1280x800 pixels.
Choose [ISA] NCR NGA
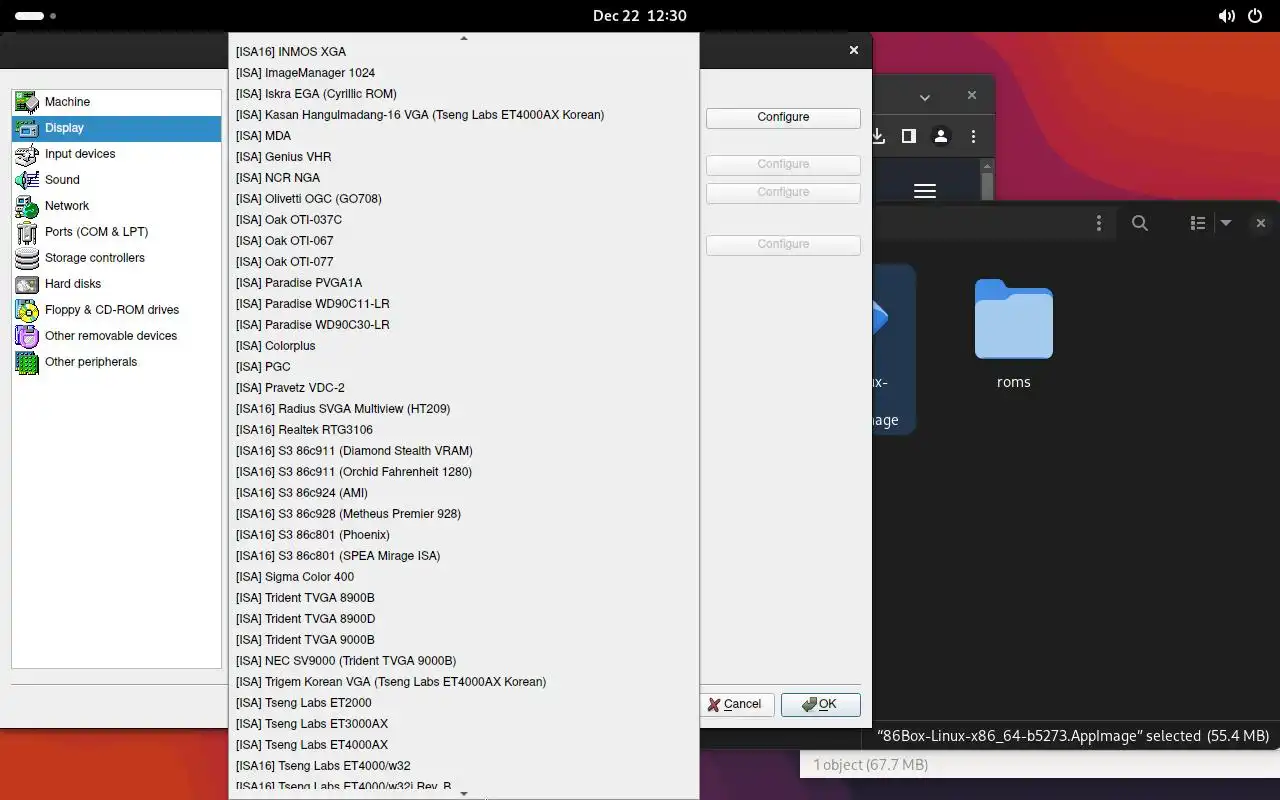click(x=463, y=178)
